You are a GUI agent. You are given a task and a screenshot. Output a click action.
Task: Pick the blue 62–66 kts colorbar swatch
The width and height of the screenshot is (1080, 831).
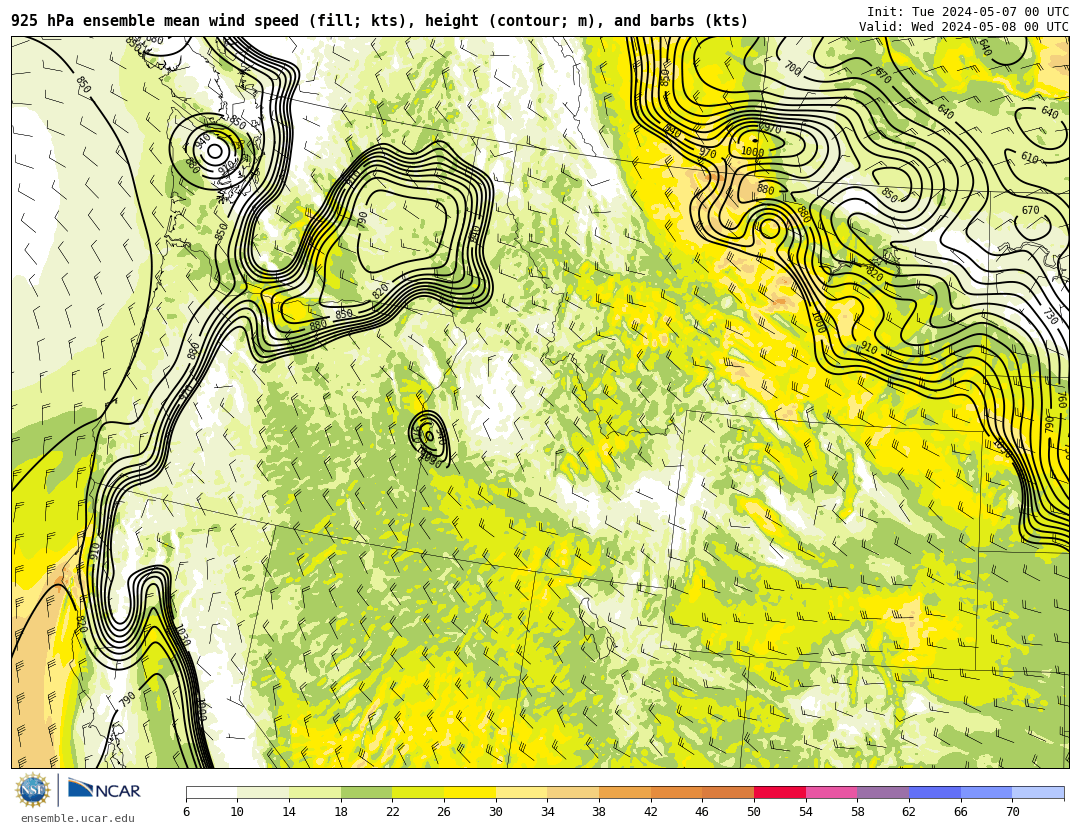(935, 792)
